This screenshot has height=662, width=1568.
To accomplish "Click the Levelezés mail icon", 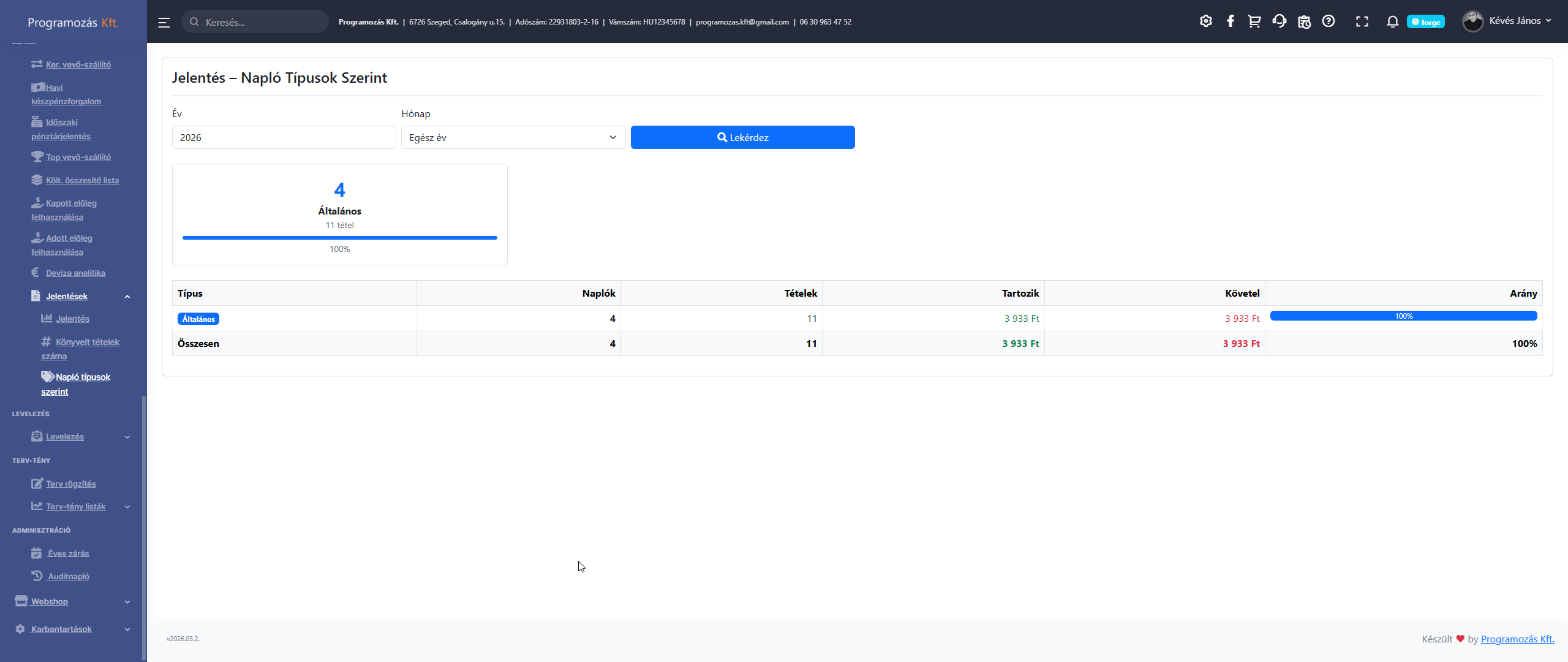I will coord(37,436).
